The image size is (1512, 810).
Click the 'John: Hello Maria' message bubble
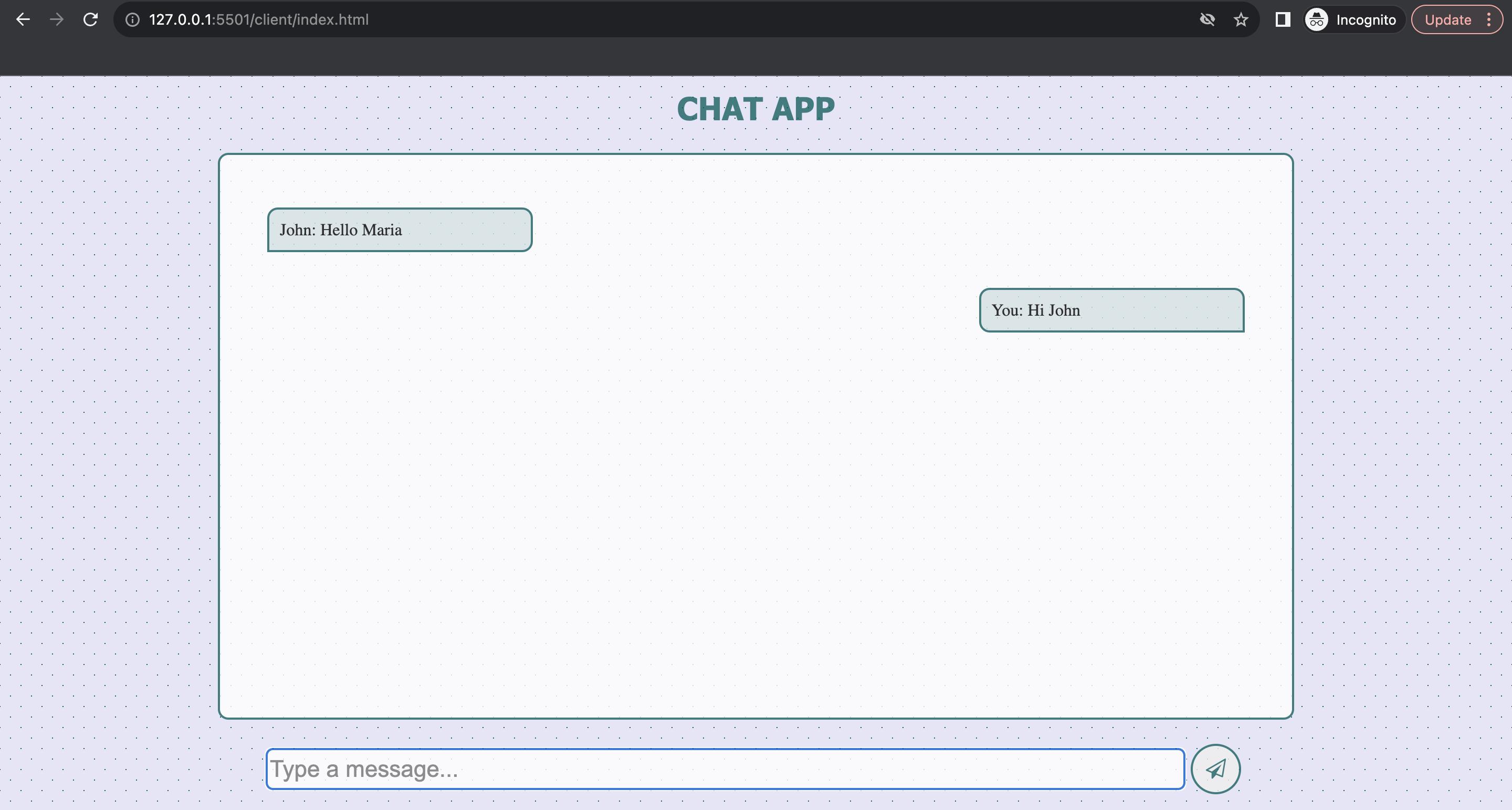click(x=400, y=230)
